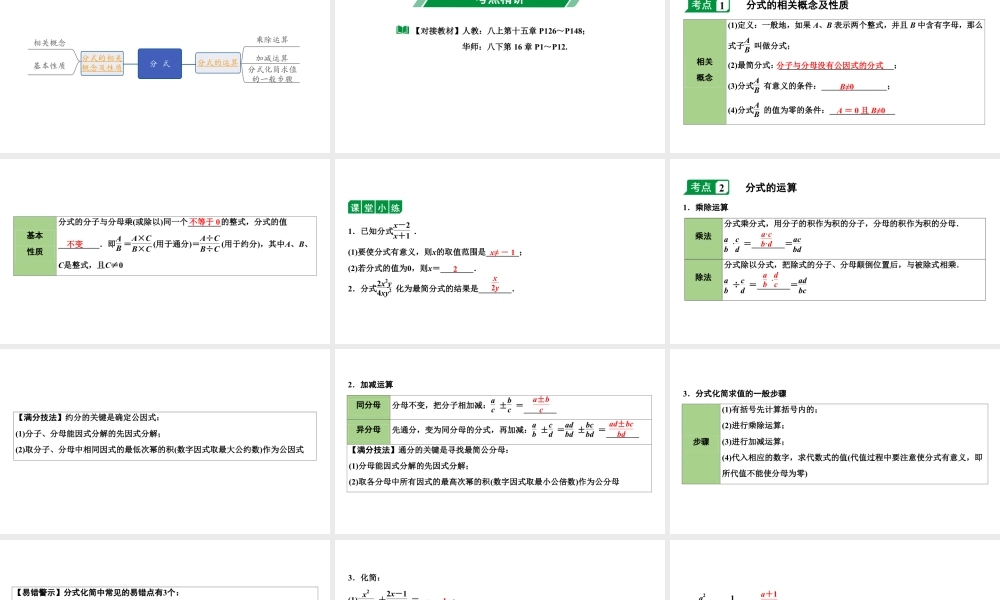Open the 易错警示 slide thumbnail
The width and height of the screenshot is (1000, 600).
pos(166,570)
